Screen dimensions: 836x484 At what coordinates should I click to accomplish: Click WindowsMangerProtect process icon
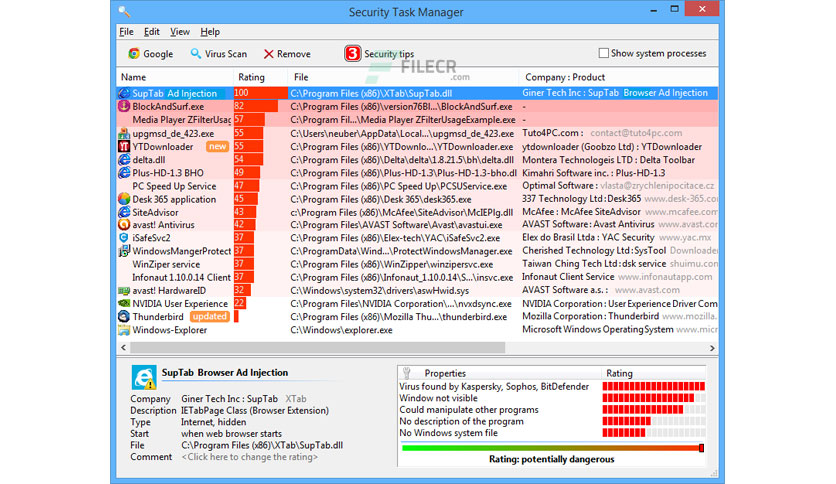124,251
